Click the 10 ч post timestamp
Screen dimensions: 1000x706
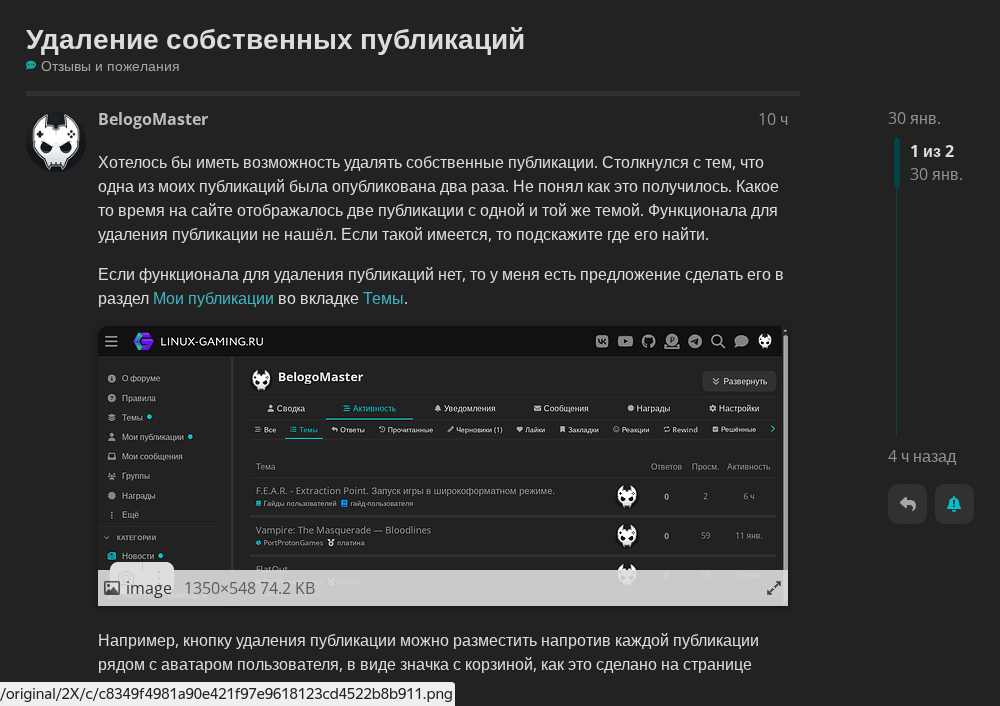pos(772,120)
